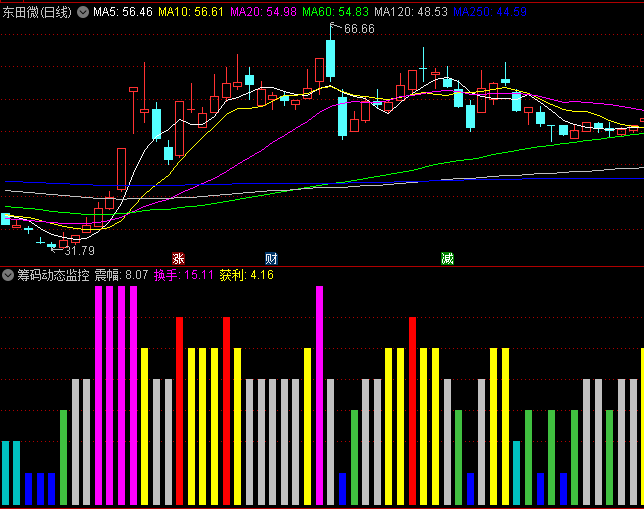This screenshot has height=509, width=644.
Task: Click the 31.79 low price annotation
Action: point(80,251)
